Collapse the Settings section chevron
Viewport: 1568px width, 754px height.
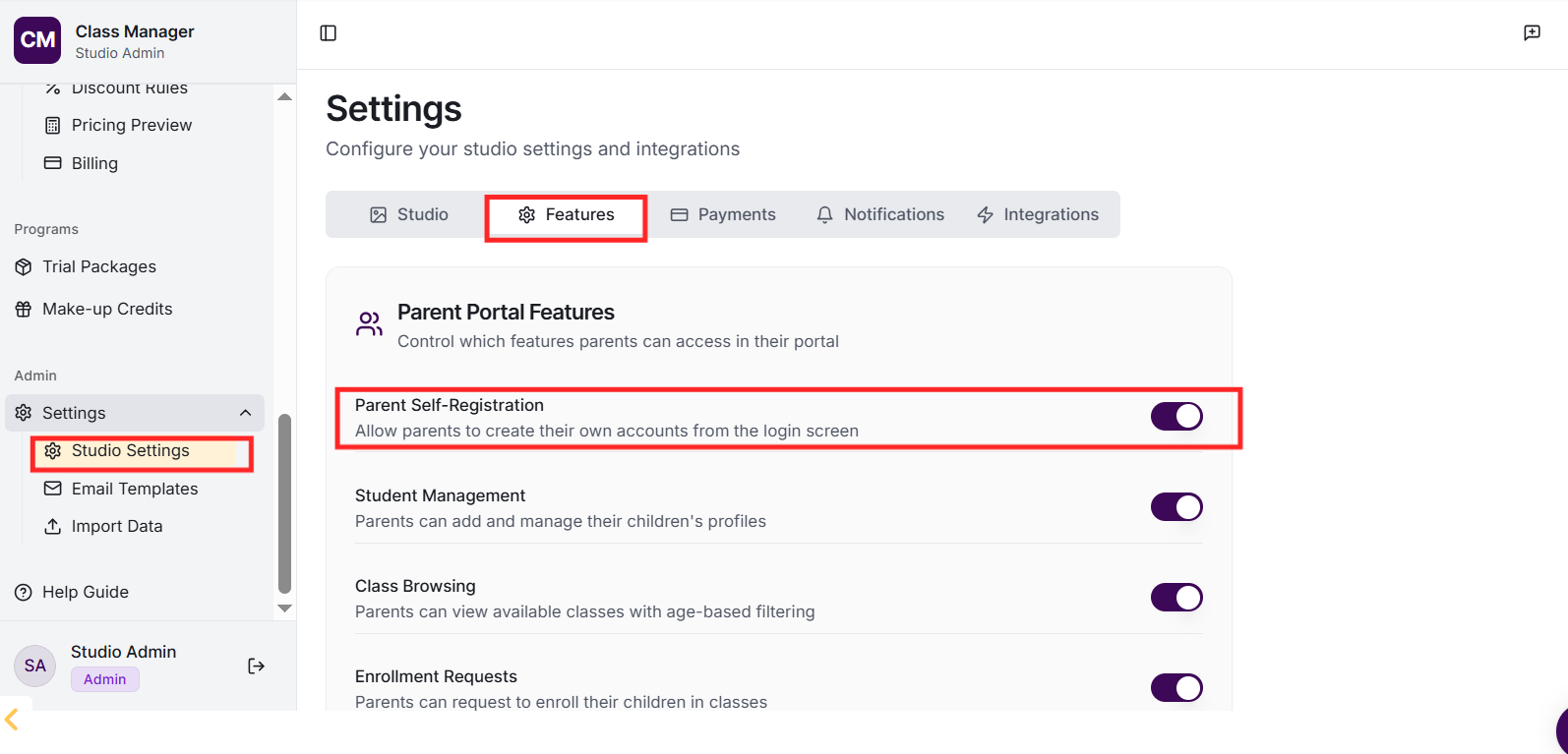coord(245,413)
